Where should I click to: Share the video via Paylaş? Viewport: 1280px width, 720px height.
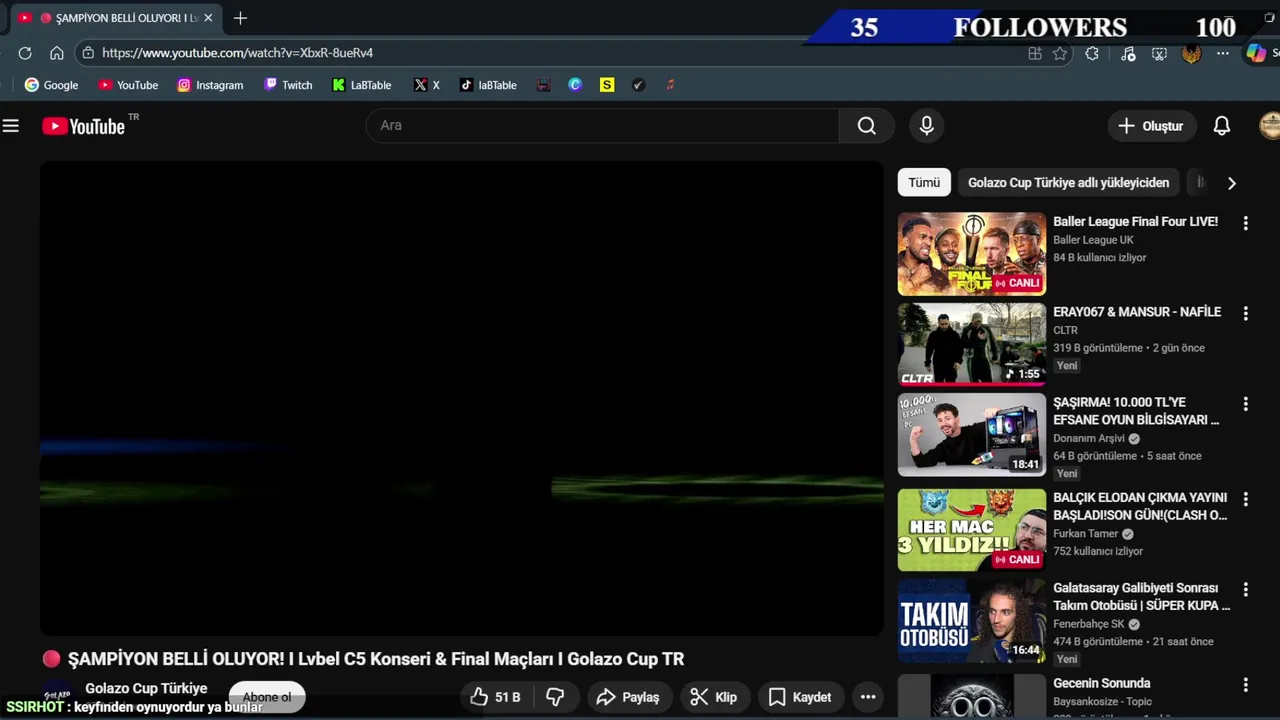627,697
